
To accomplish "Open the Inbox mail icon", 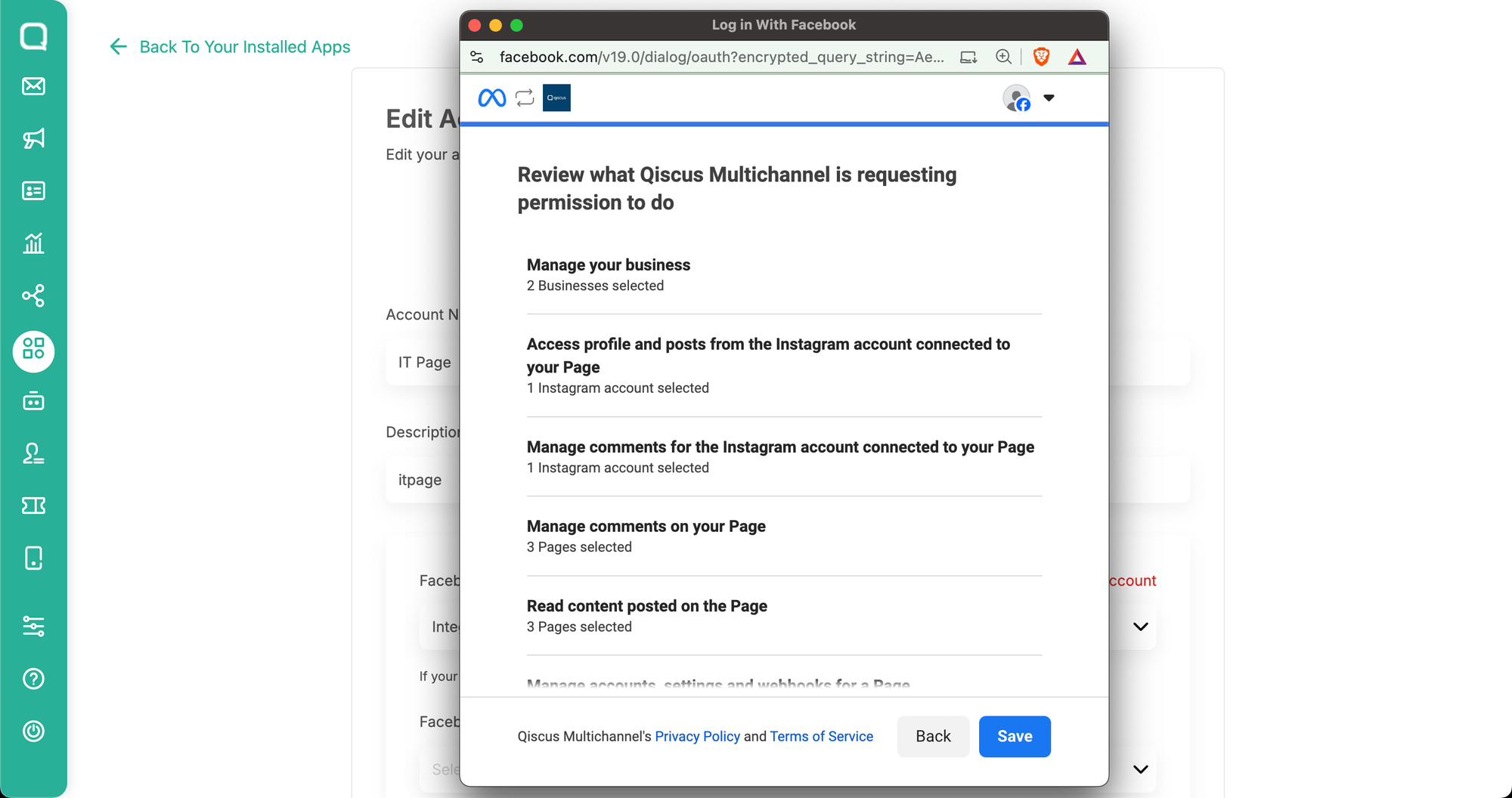I will (33, 86).
